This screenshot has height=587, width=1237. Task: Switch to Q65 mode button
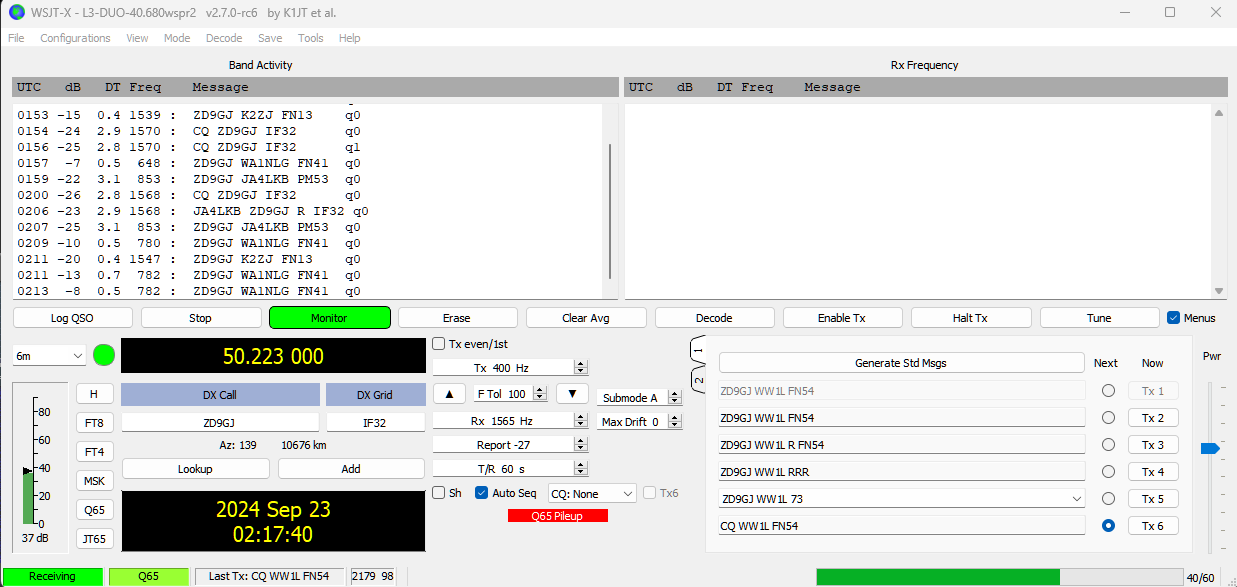pyautogui.click(x=94, y=510)
